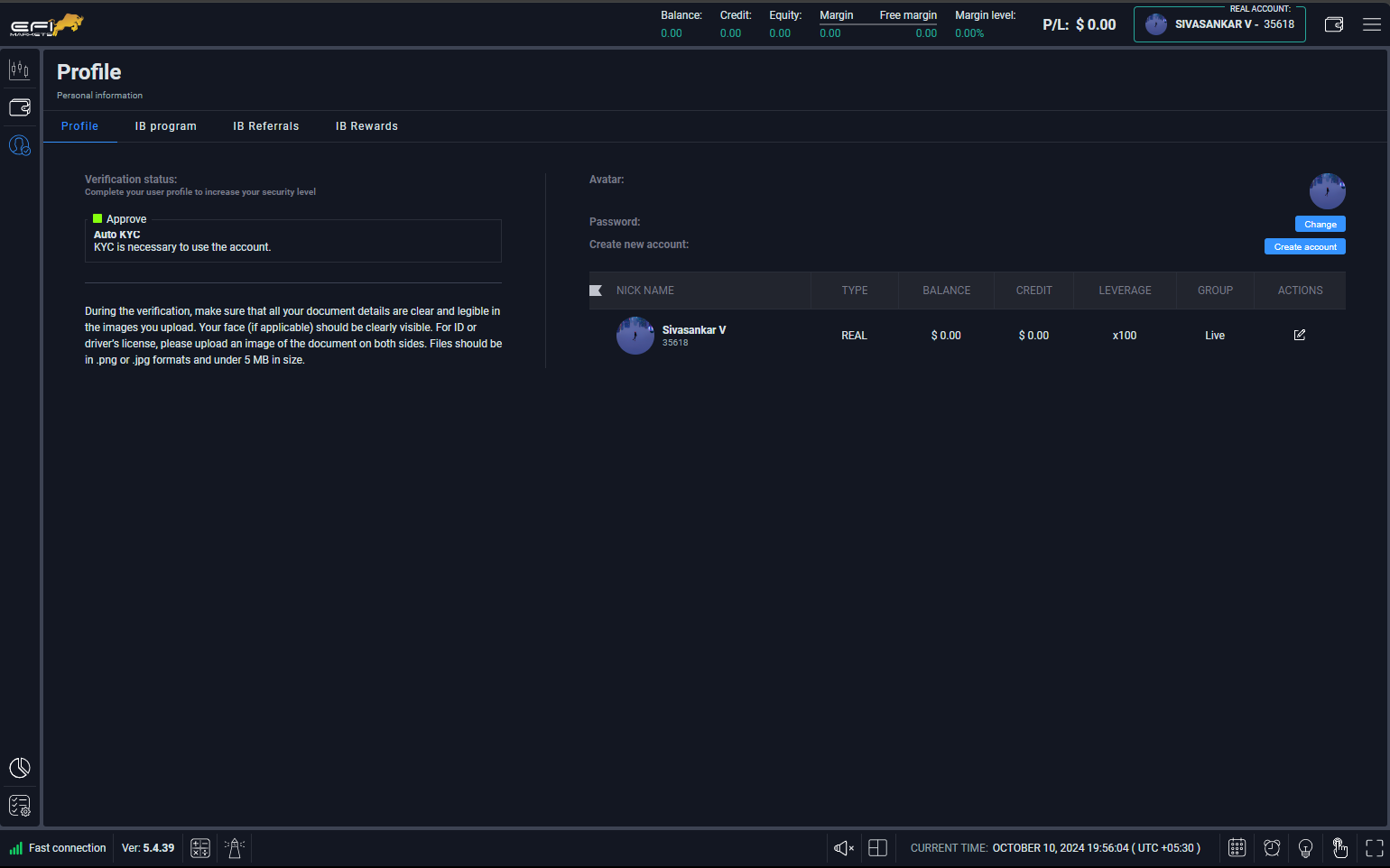Click the Live group value

[1215, 336]
